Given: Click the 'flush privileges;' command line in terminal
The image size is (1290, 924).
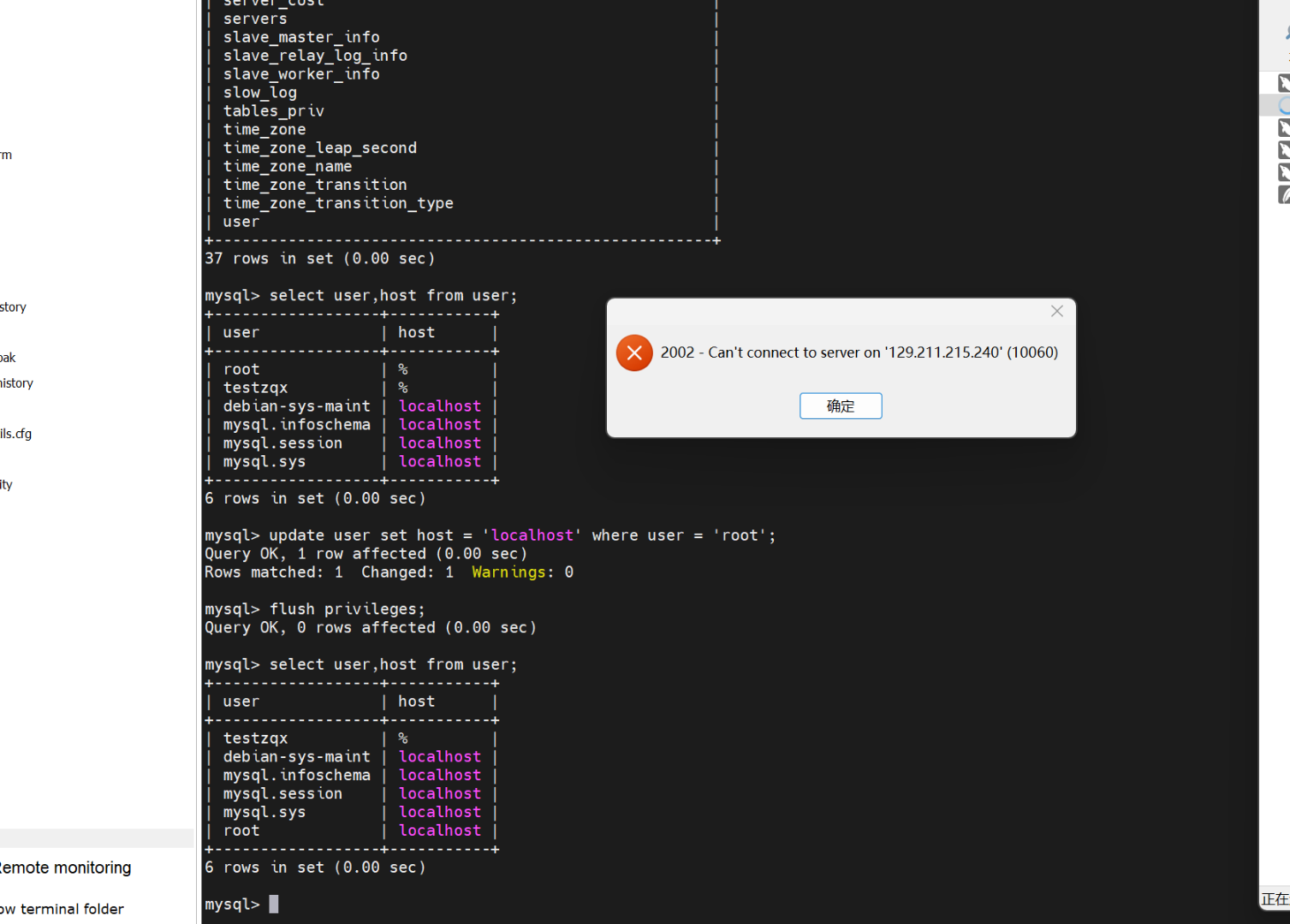Looking at the screenshot, I should tap(347, 609).
